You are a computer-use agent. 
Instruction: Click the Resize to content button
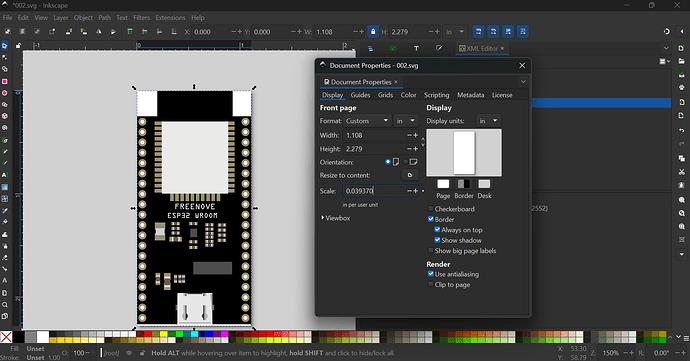[410, 175]
